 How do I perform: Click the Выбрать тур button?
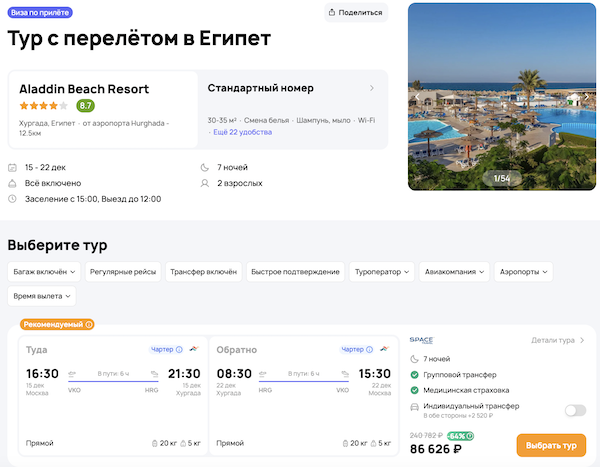(551, 445)
